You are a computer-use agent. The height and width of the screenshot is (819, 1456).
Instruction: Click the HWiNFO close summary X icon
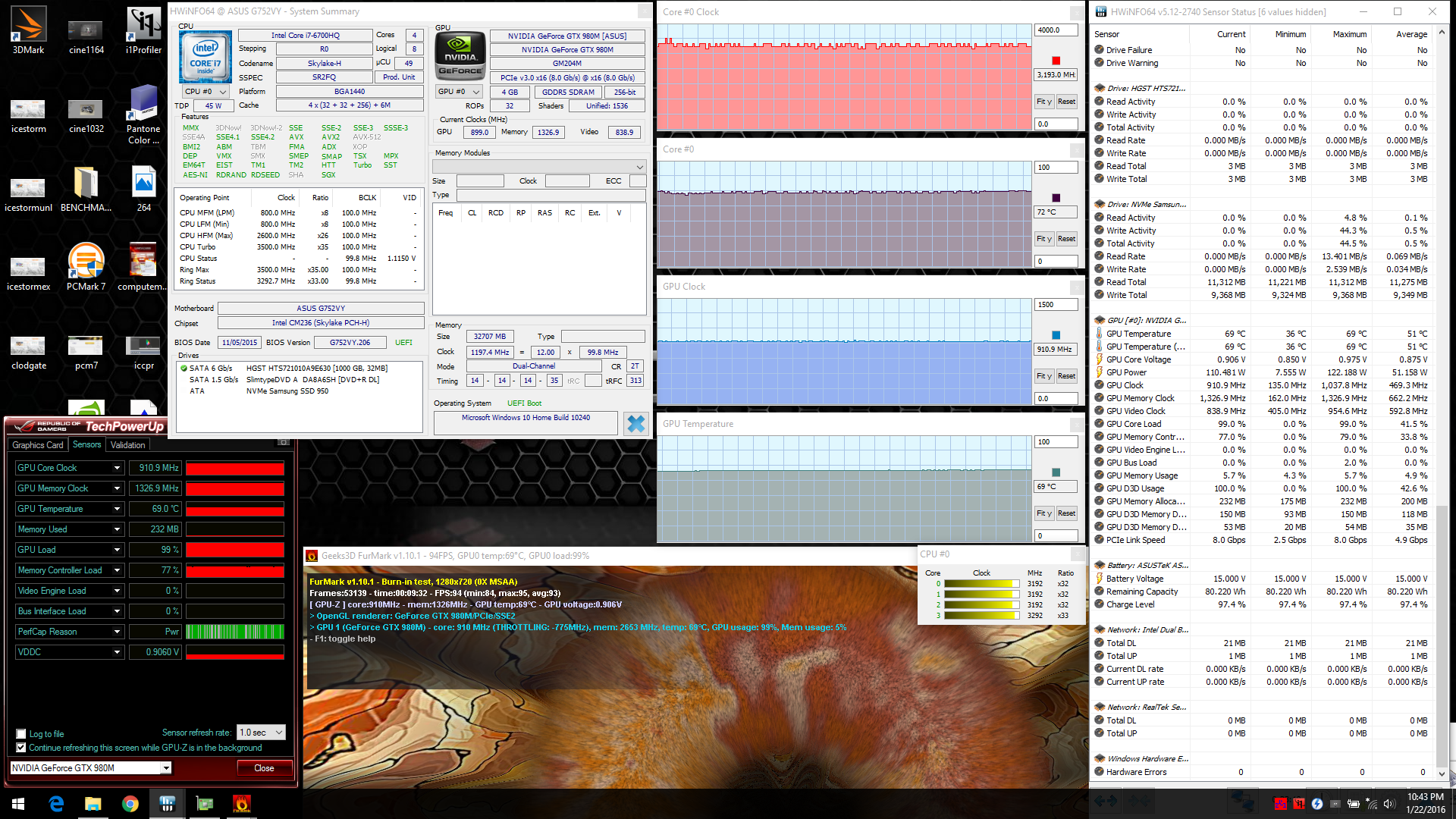635,423
